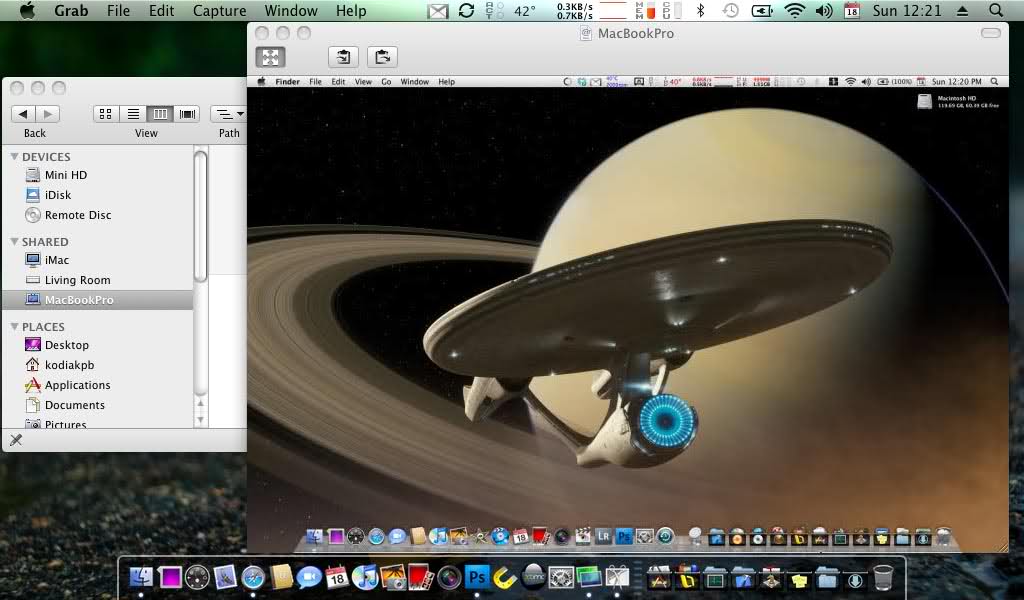Collapse the PLACES sidebar section
This screenshot has width=1024, height=600.
[14, 326]
